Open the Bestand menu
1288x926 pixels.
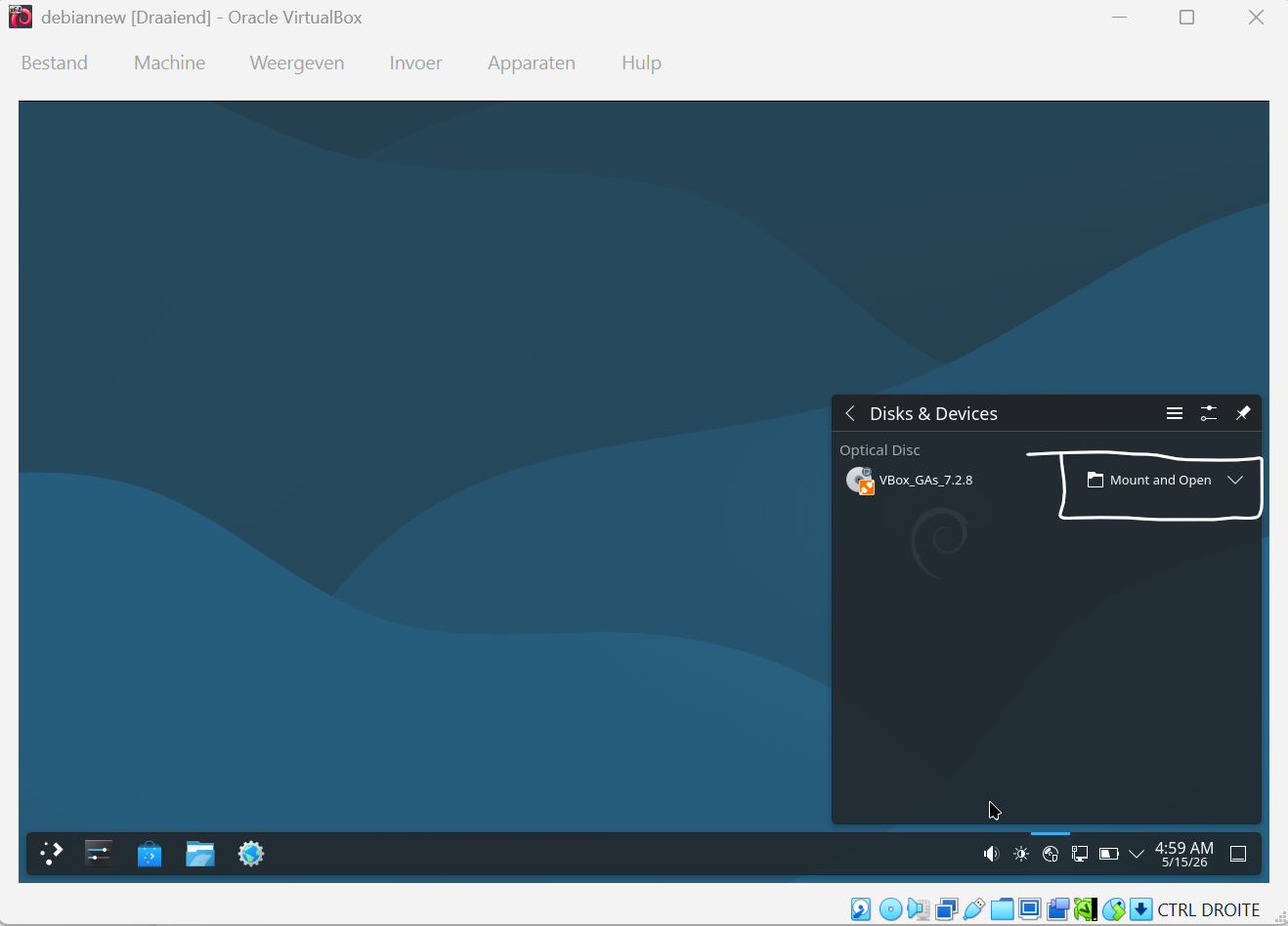coord(55,63)
